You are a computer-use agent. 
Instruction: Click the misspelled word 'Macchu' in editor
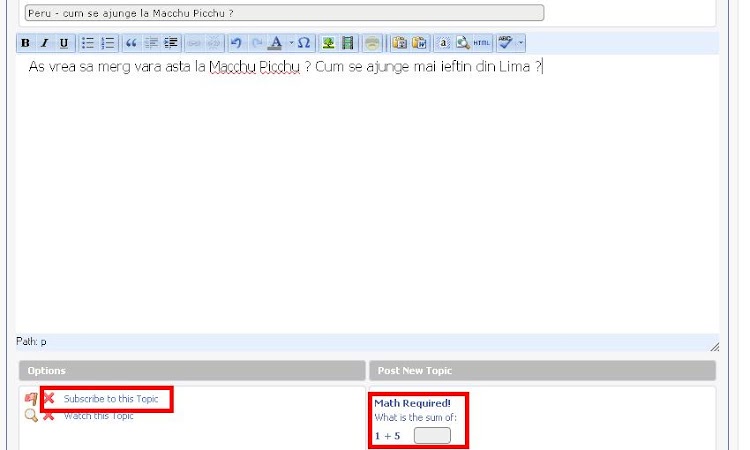[232, 66]
